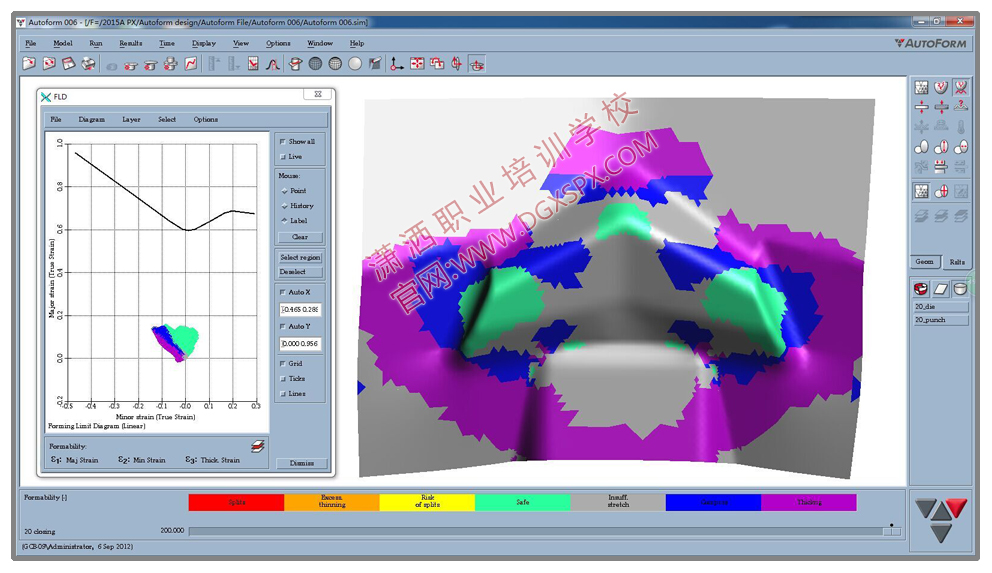Click the yellow Risk of splits legend swatch
This screenshot has width=992, height=573.
427,502
